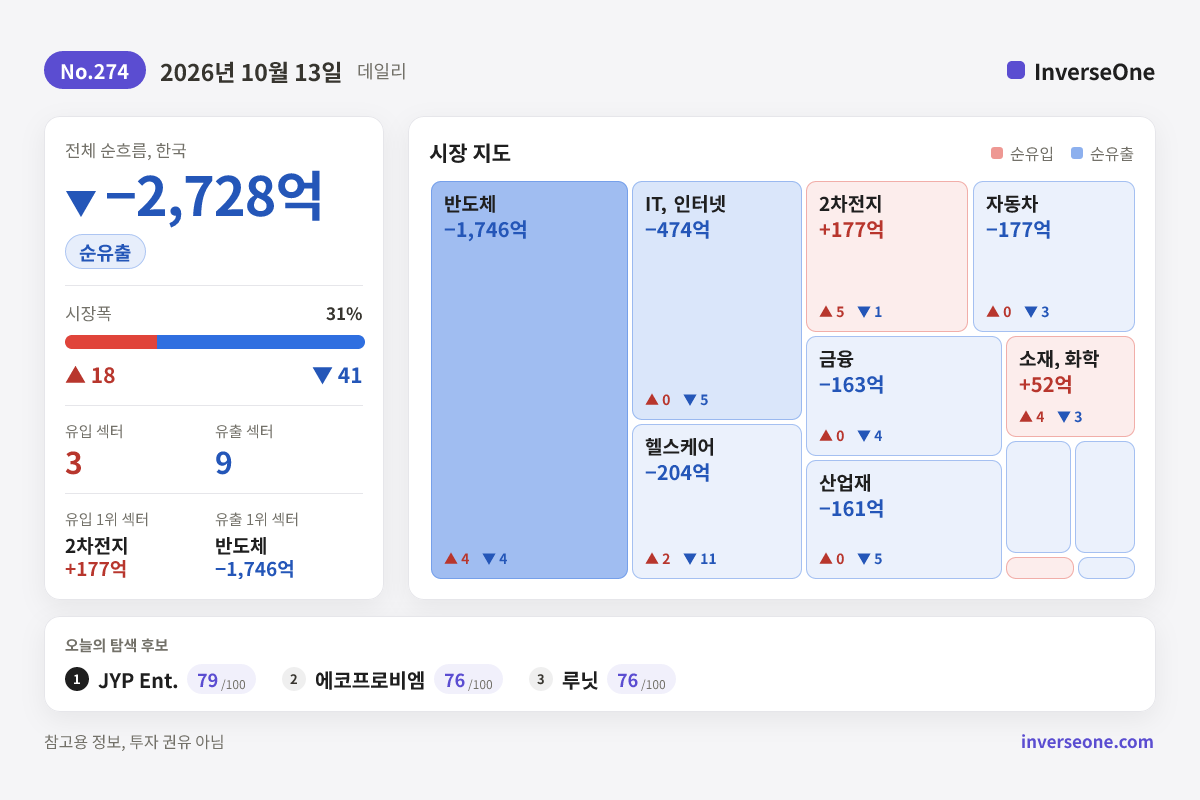Click the 유입 섹터 count 3
Image resolution: width=1200 pixels, height=800 pixels.
point(73,463)
